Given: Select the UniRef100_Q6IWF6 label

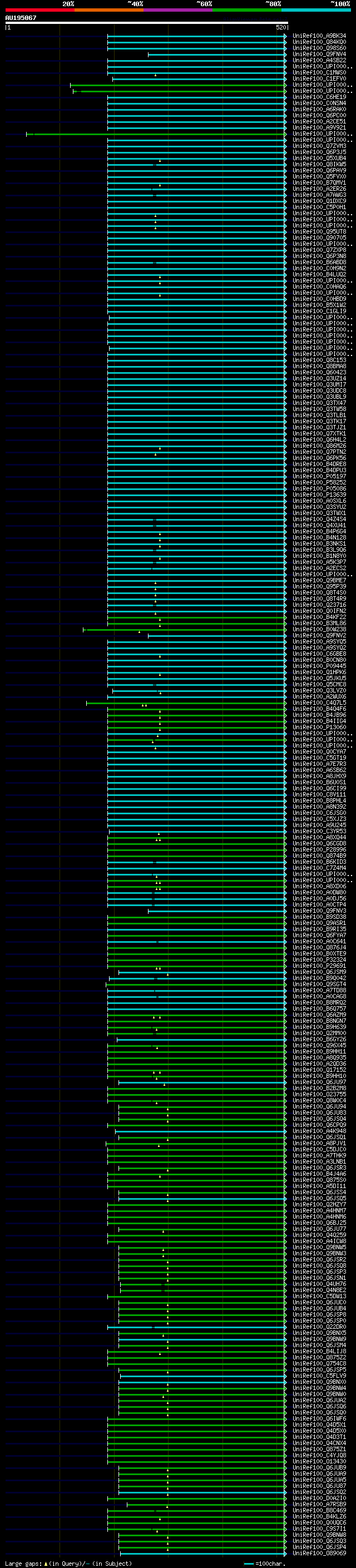Looking at the screenshot, I should [319, 1418].
